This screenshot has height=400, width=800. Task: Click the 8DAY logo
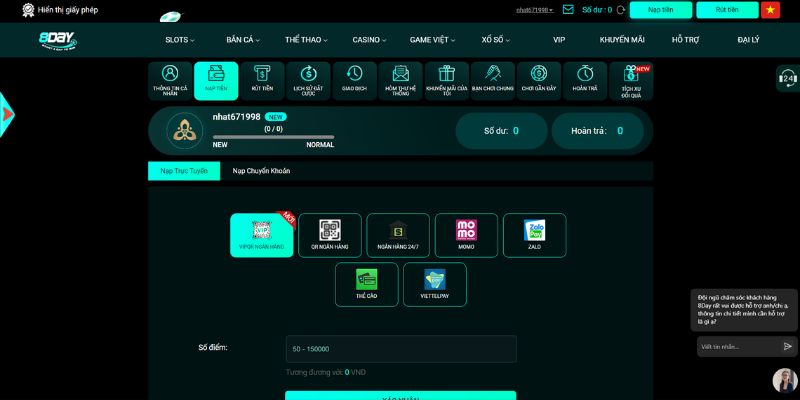(x=58, y=40)
